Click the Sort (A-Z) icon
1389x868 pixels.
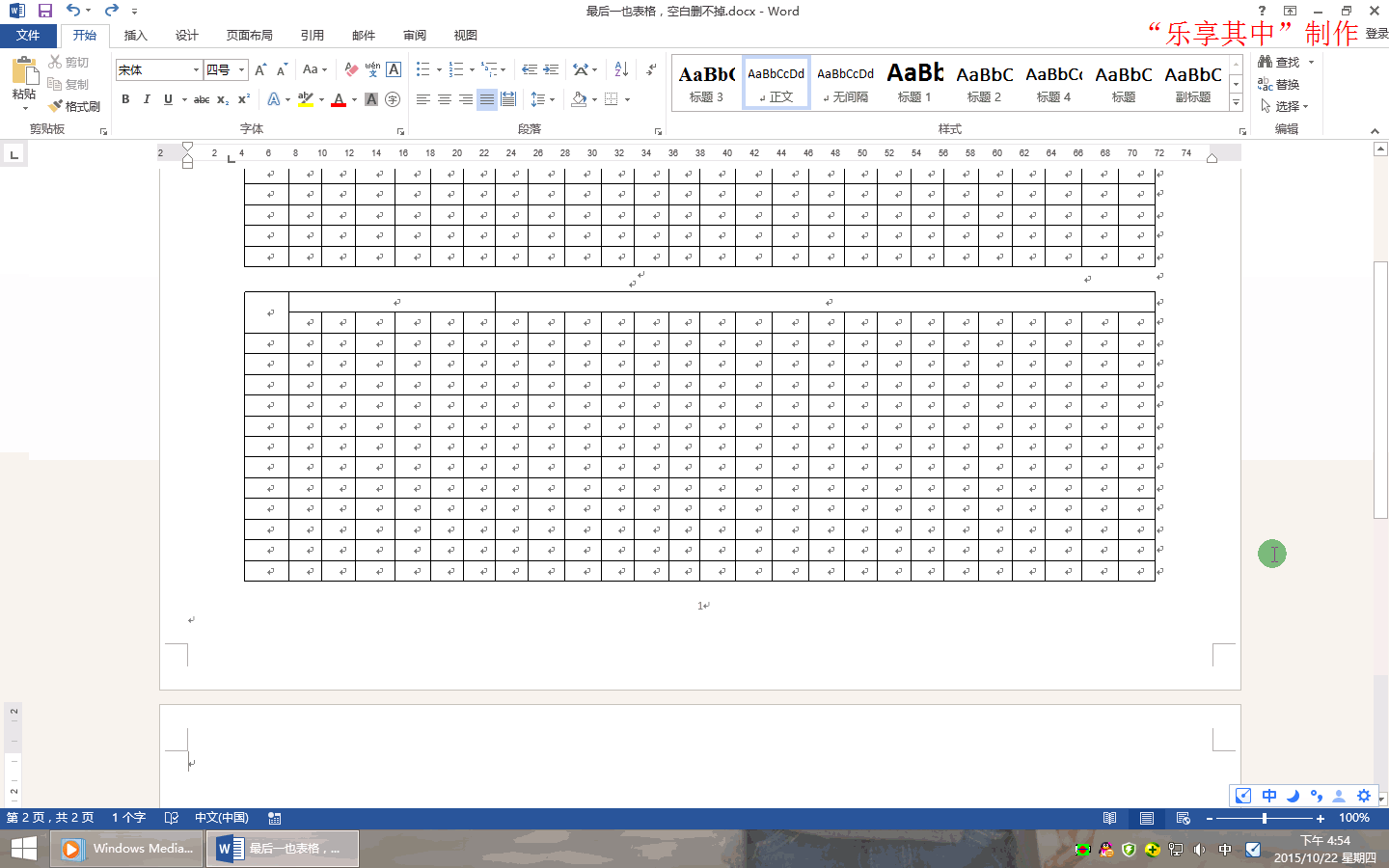tap(621, 69)
